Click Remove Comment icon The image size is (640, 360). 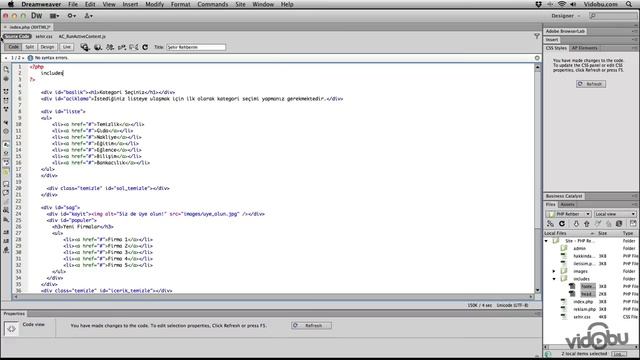point(6,193)
